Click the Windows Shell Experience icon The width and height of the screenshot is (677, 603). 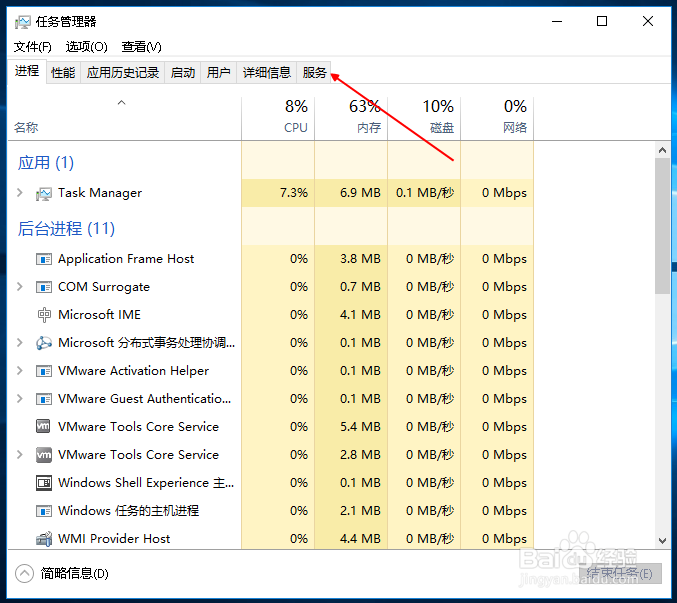pyautogui.click(x=44, y=483)
